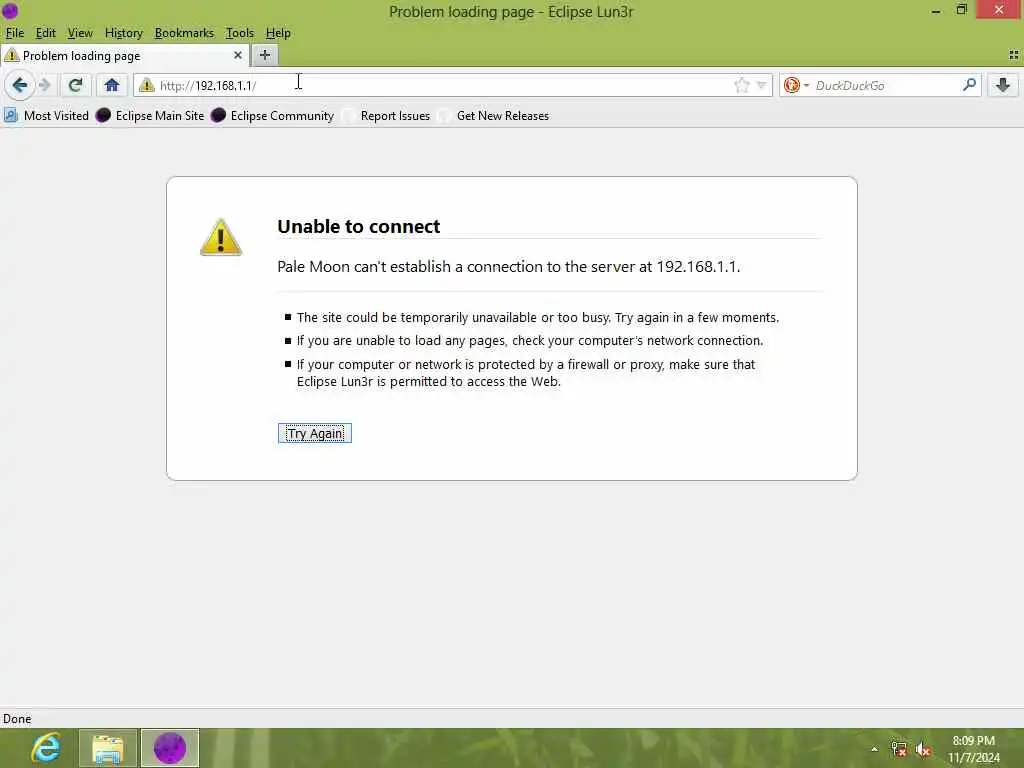The image size is (1024, 768).
Task: Click the Eclipse Lun3r app icon in title bar
Action: pos(10,11)
